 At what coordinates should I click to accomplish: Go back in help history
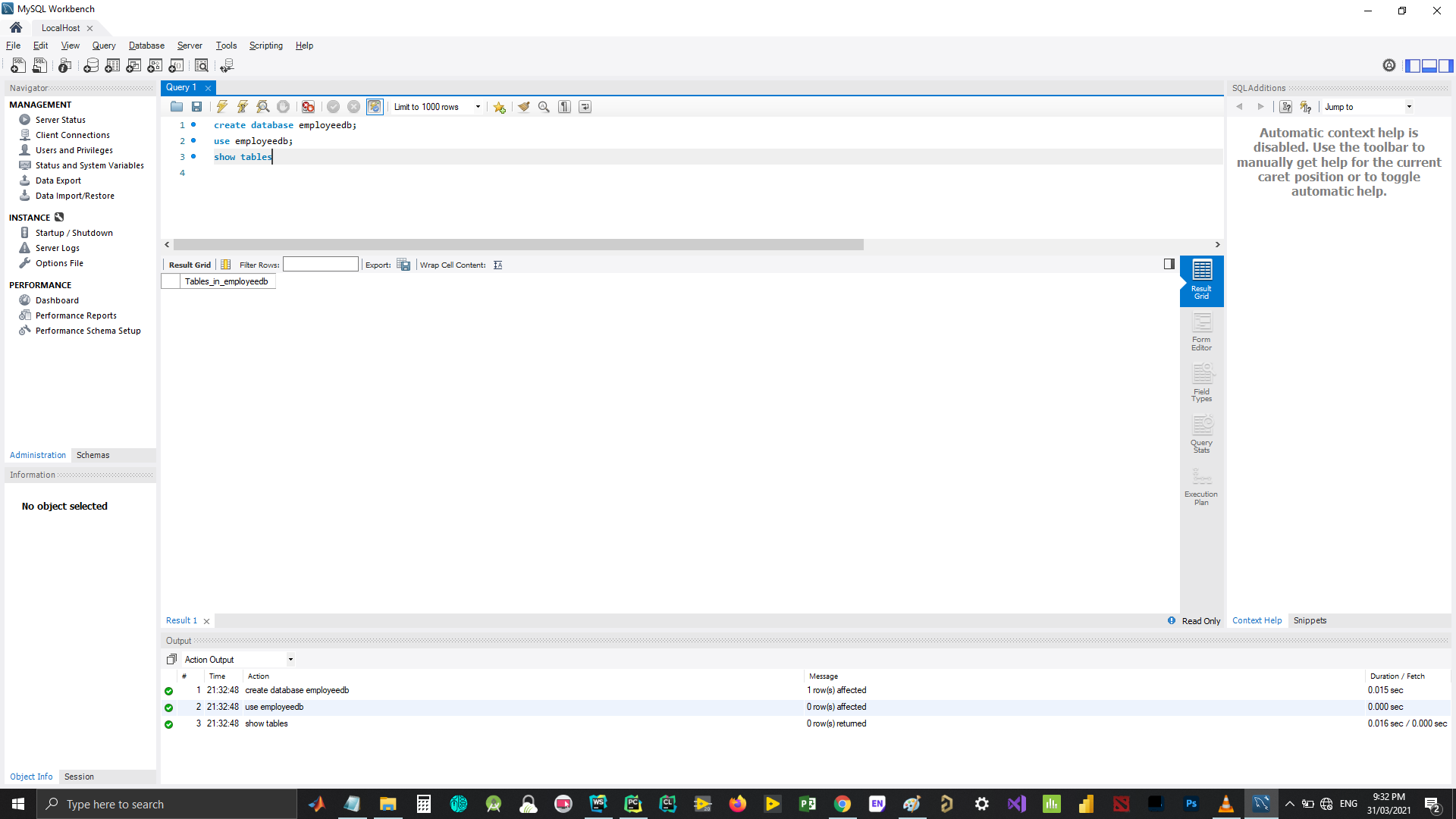pos(1240,107)
